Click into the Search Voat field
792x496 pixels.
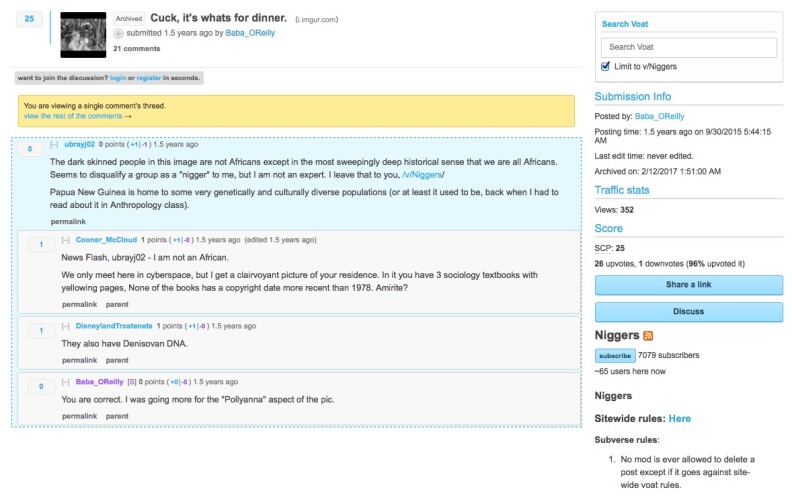[x=688, y=47]
